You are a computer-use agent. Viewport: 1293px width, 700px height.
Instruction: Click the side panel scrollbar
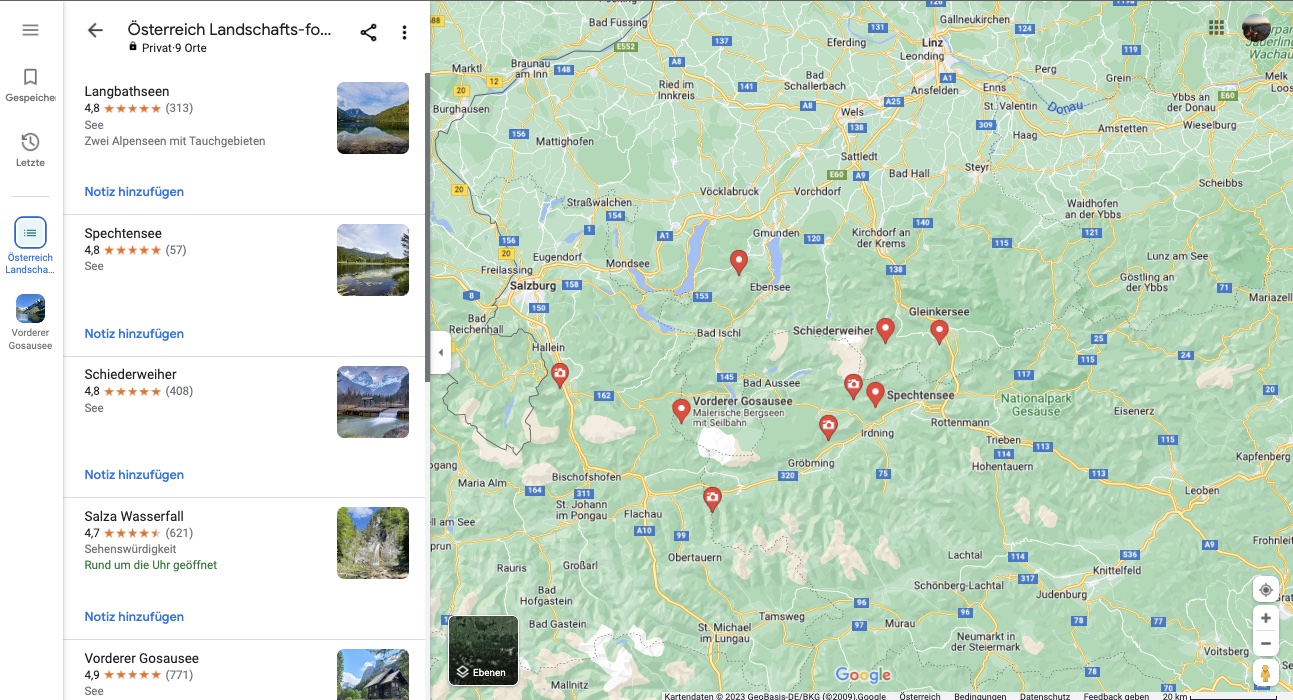[x=427, y=226]
